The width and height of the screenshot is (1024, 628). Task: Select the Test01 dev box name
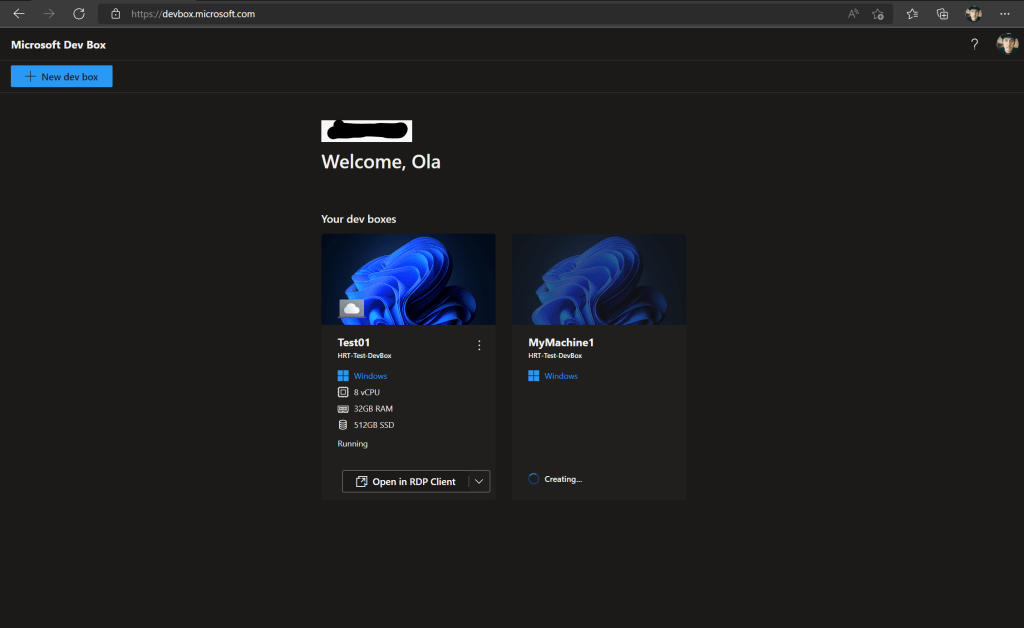pyautogui.click(x=353, y=343)
